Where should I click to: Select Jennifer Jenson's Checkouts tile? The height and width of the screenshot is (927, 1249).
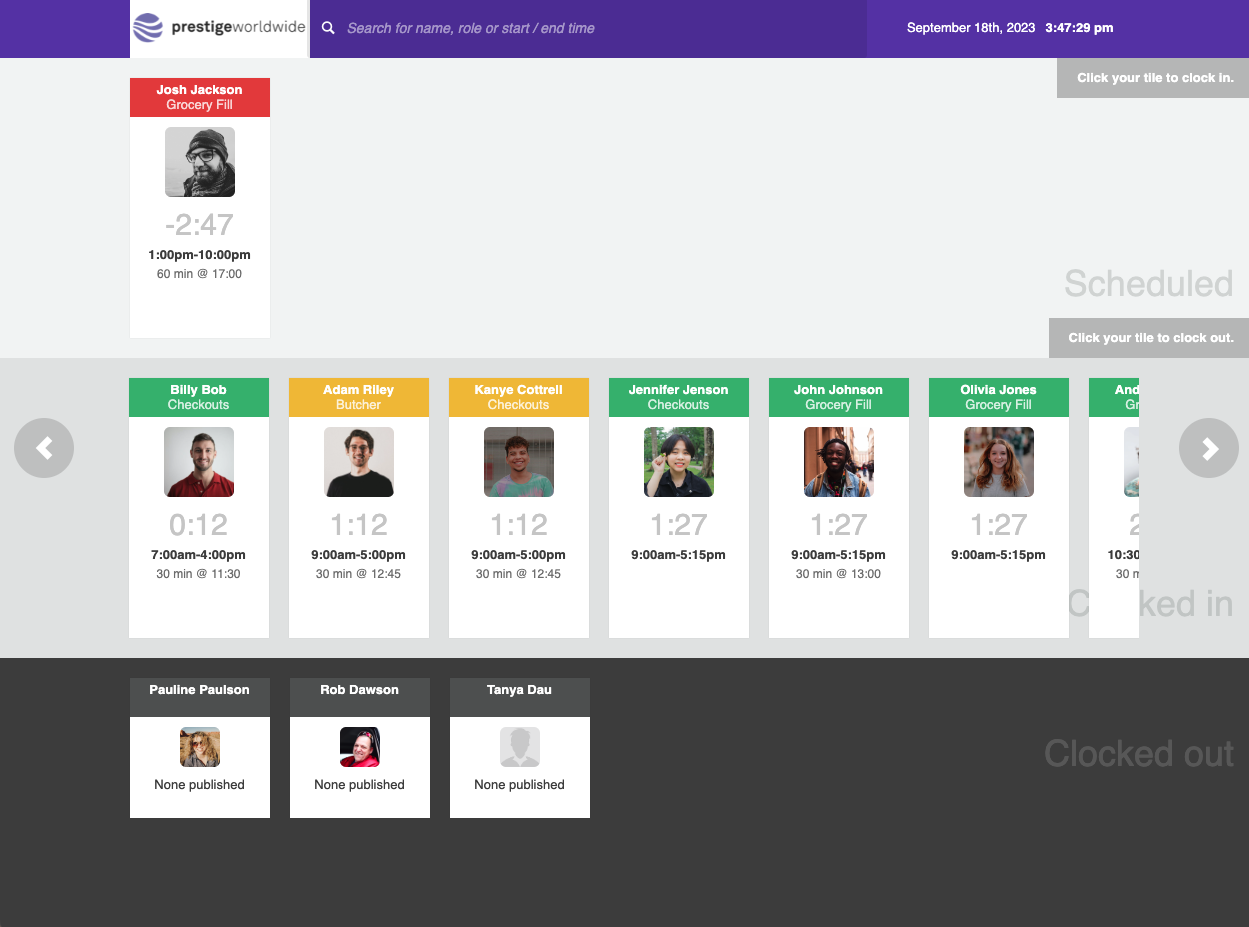[679, 508]
